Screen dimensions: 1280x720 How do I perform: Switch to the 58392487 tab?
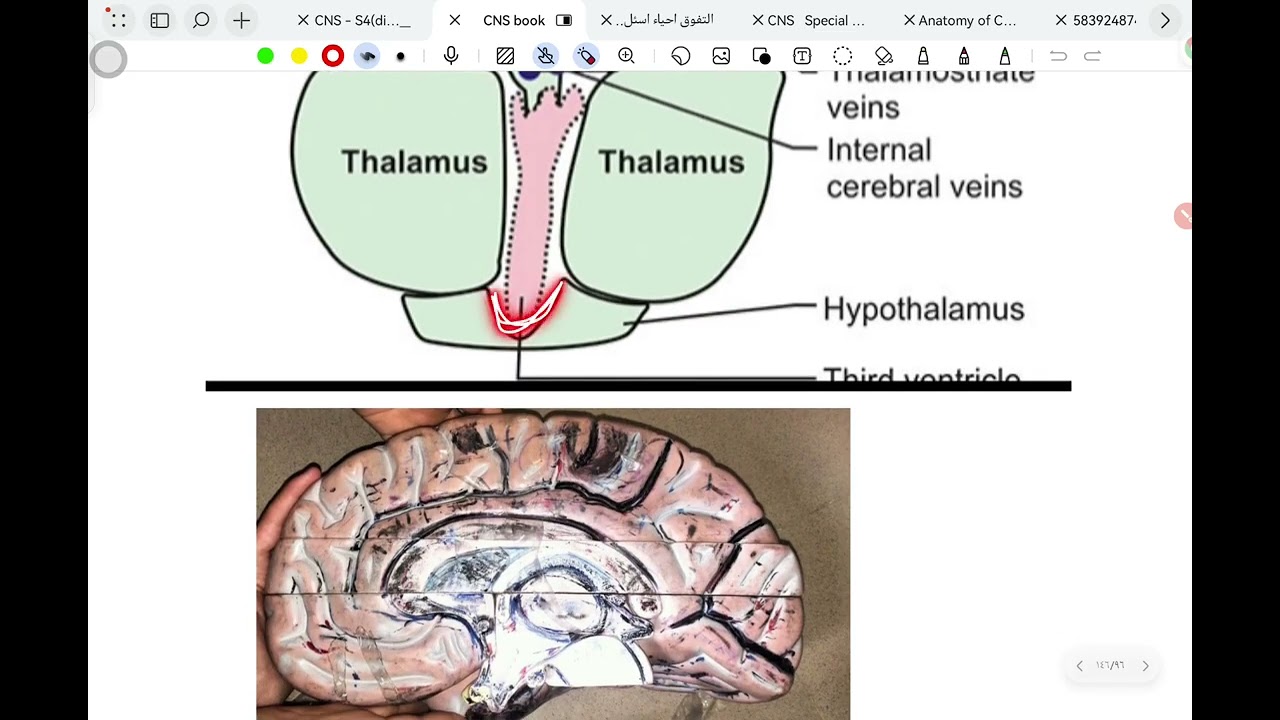coord(1105,20)
